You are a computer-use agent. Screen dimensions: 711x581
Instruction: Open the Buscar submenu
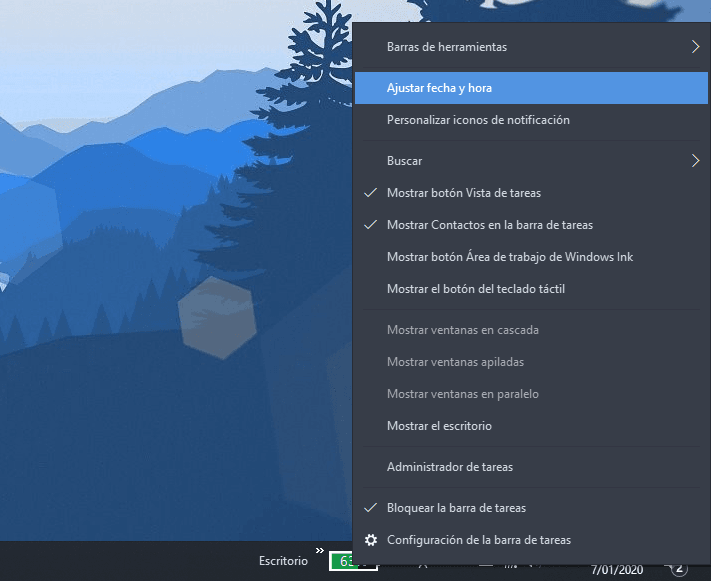pyautogui.click(x=531, y=161)
